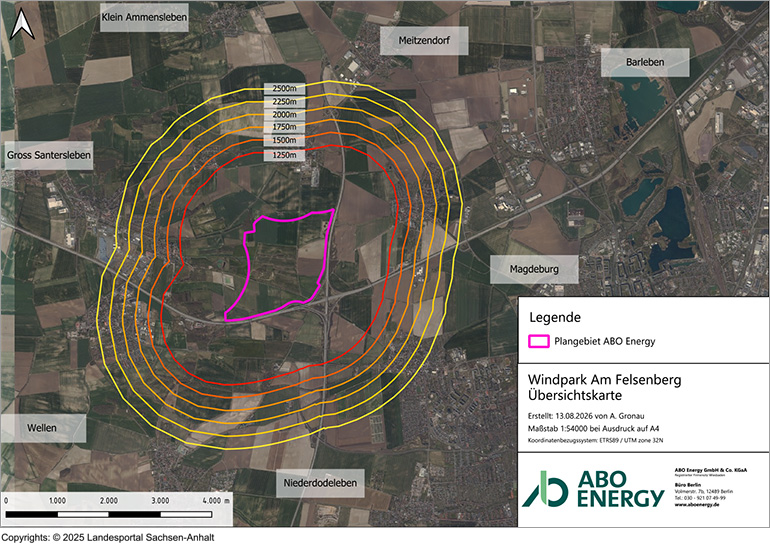Click the 4.000 m scale bar value
Viewport: 770px width, 550px height.
tap(216, 500)
